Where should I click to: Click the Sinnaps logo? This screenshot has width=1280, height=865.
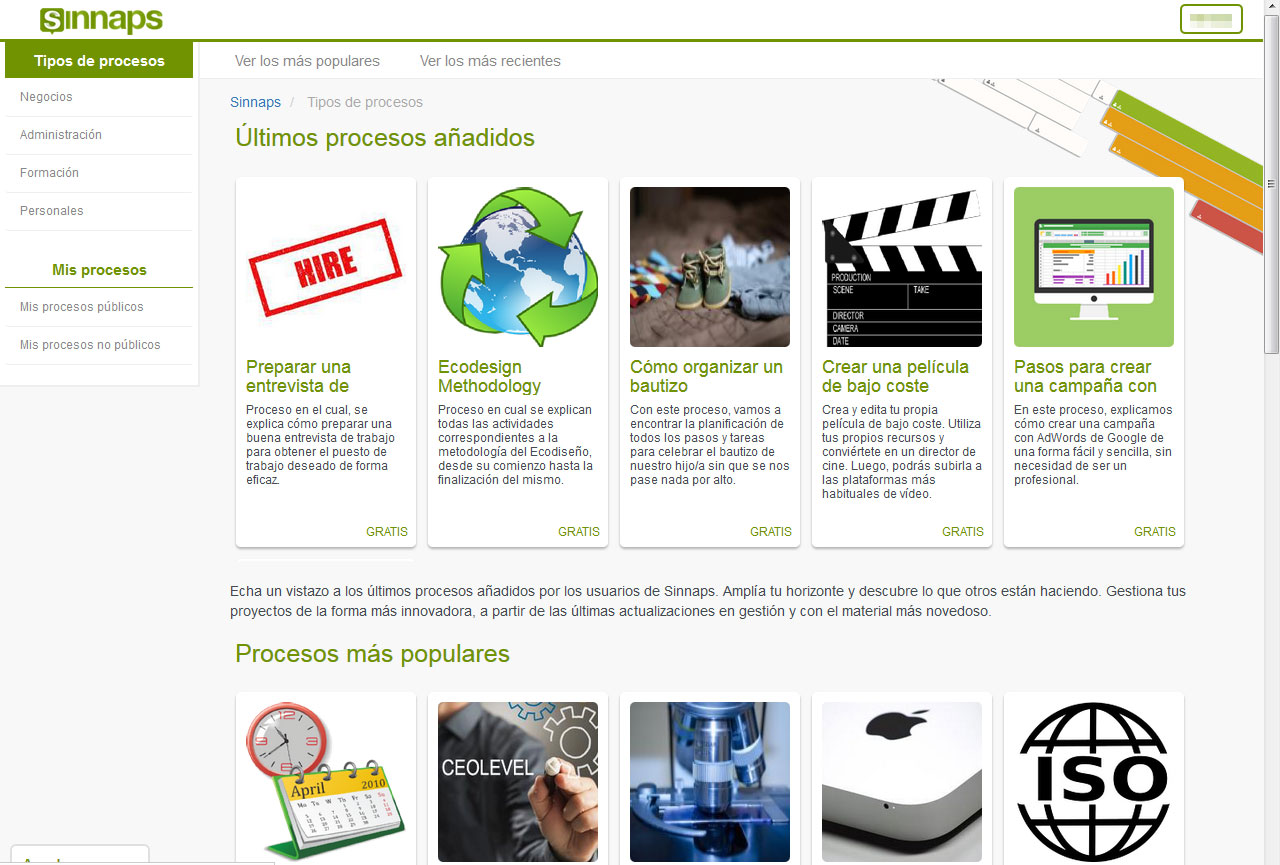[x=101, y=20]
